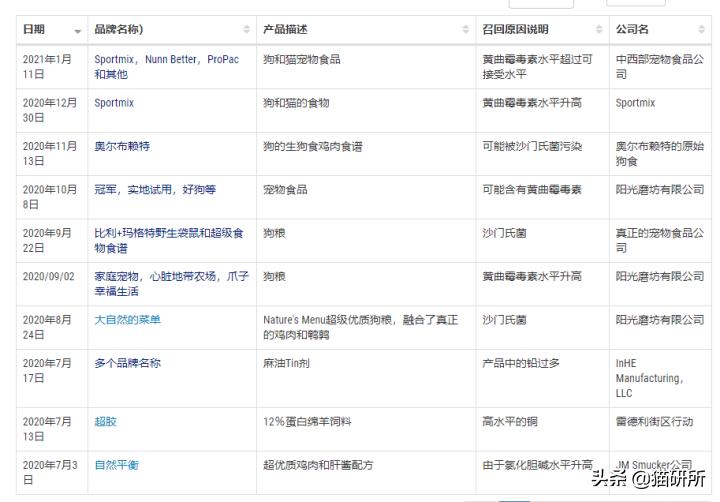
Task: Click the 产品描述 column sort icon
Action: coord(466,29)
